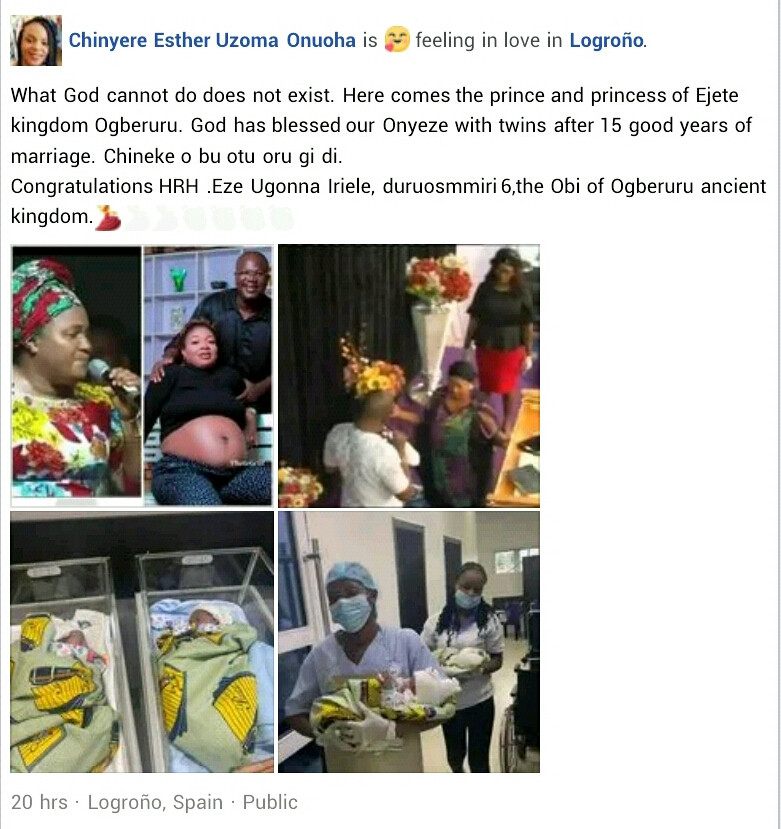Viewport: 781px width, 829px height.
Task: Click the red and yellow flower bouquet
Action: click(x=438, y=278)
